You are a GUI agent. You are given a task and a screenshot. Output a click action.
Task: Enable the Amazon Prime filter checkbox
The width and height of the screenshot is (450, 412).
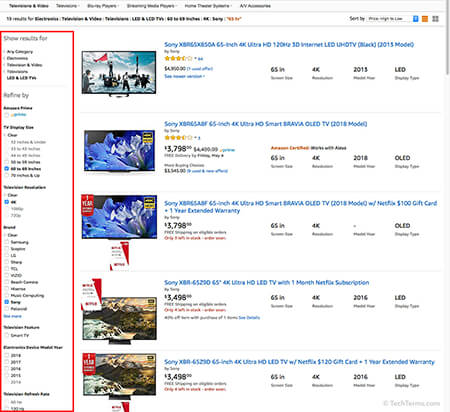[x=7, y=115]
